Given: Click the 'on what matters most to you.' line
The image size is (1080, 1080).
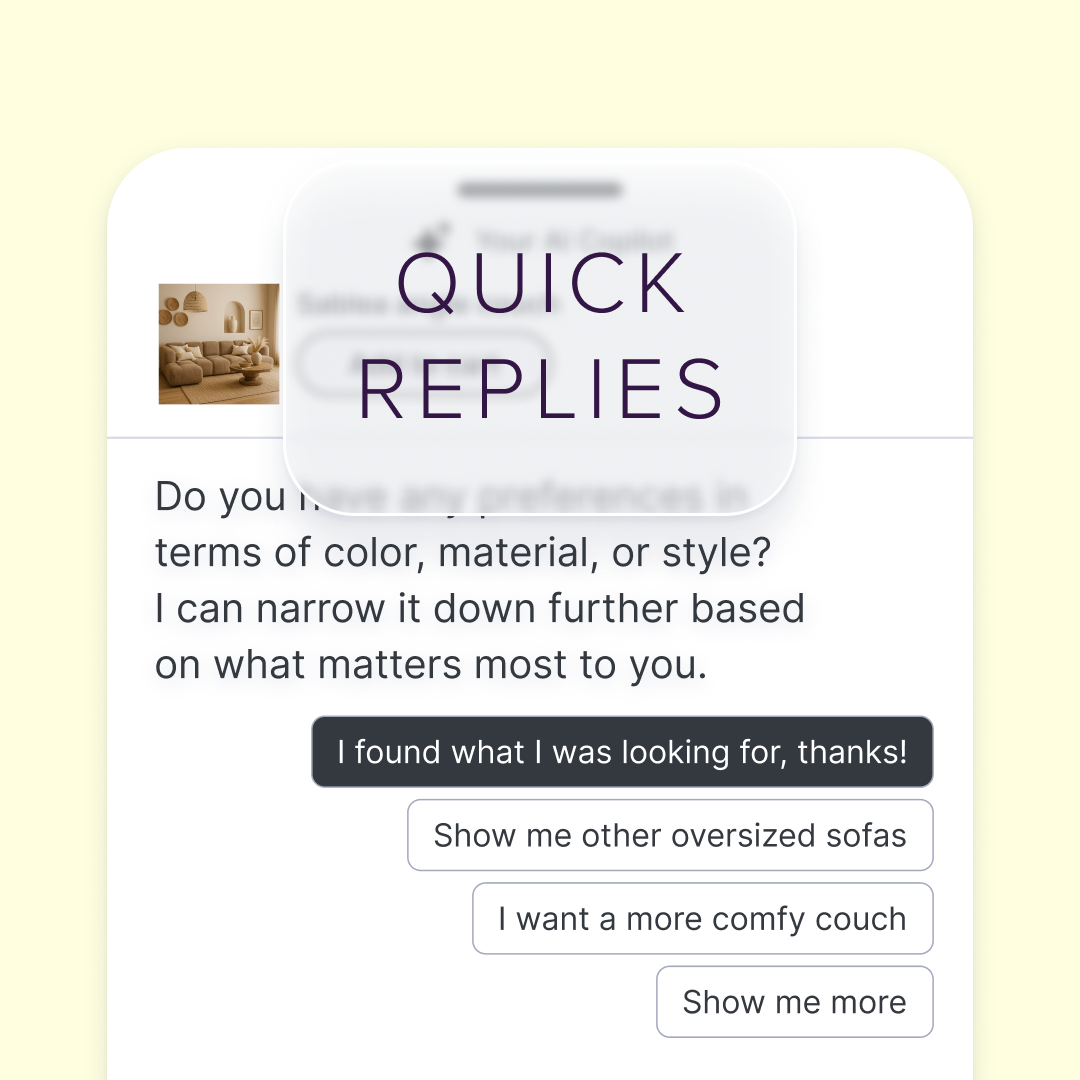Looking at the screenshot, I should [x=431, y=665].
